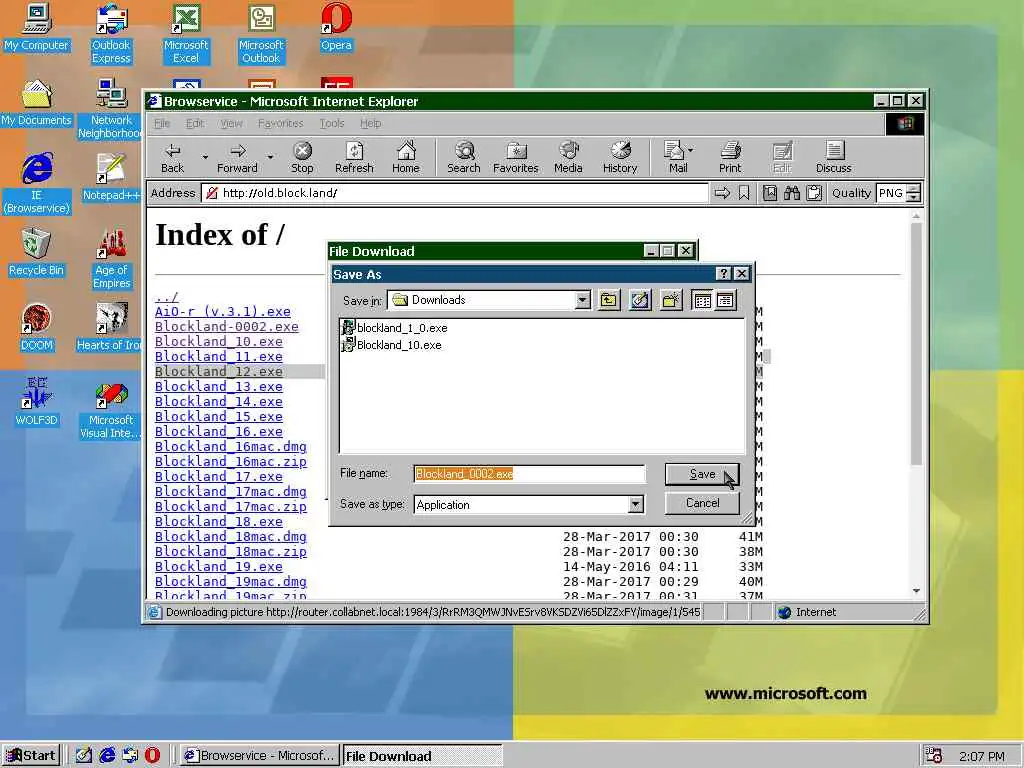
Task: Click the Forward toolbar button
Action: pyautogui.click(x=237, y=158)
